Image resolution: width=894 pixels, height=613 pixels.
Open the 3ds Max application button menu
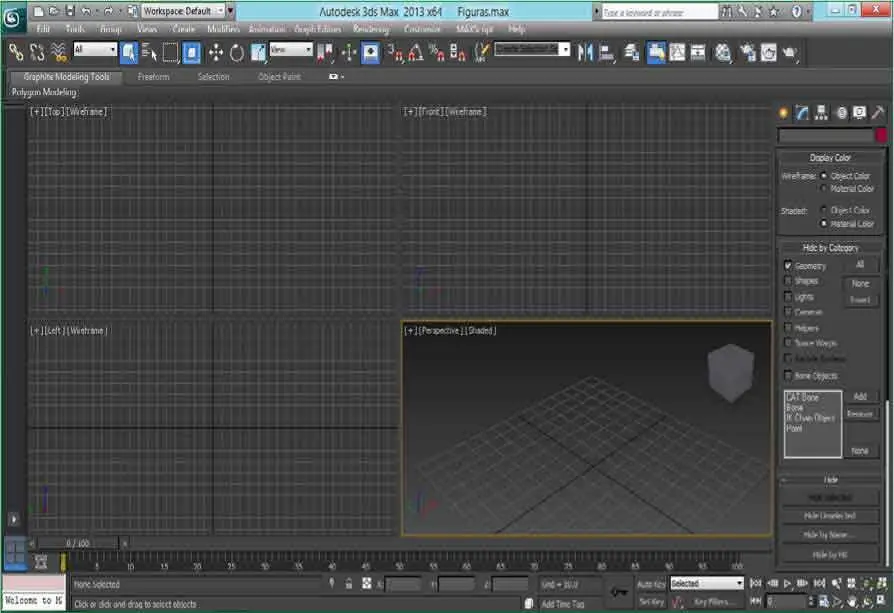click(13, 18)
